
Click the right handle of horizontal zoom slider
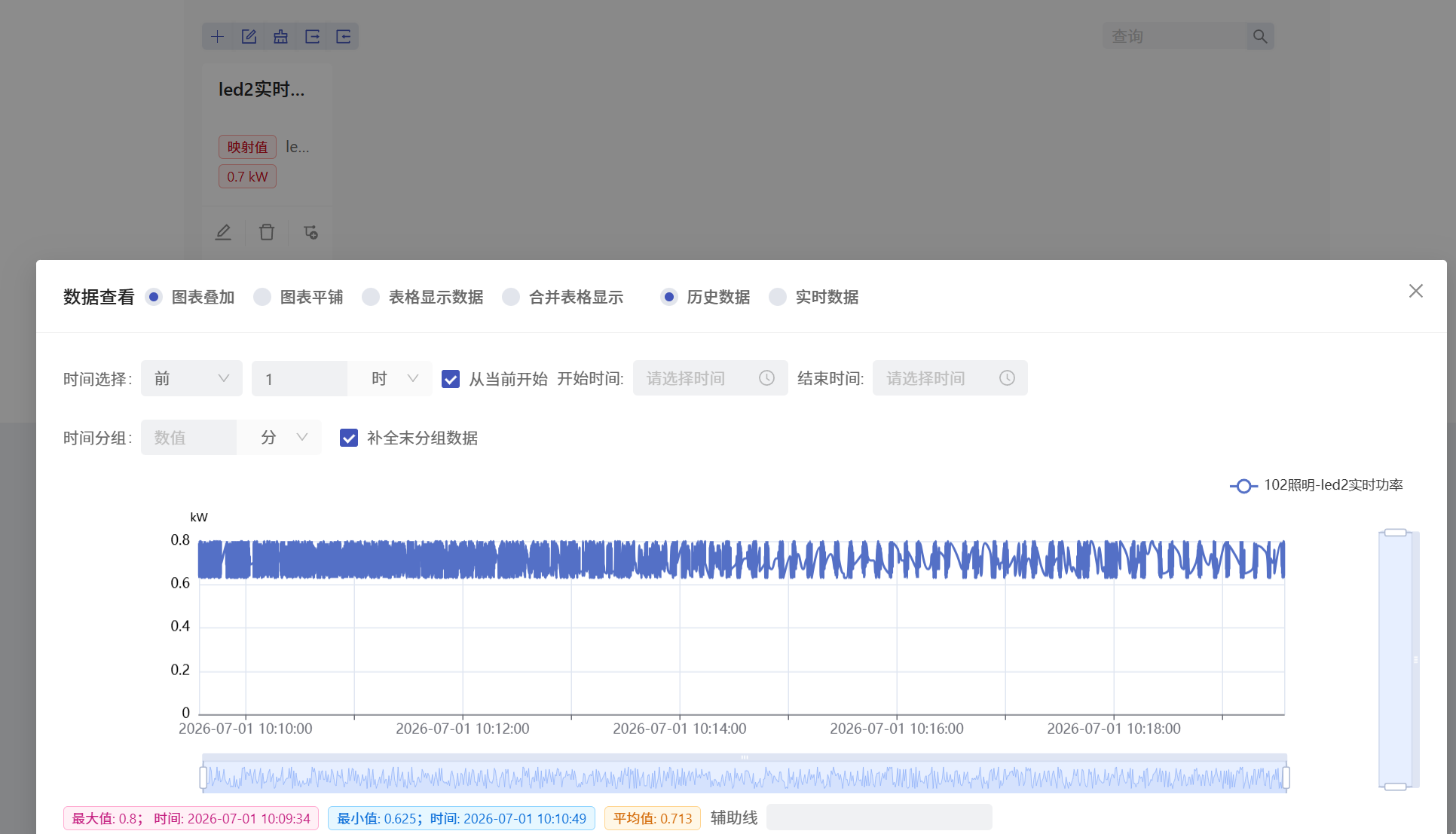(x=1286, y=777)
